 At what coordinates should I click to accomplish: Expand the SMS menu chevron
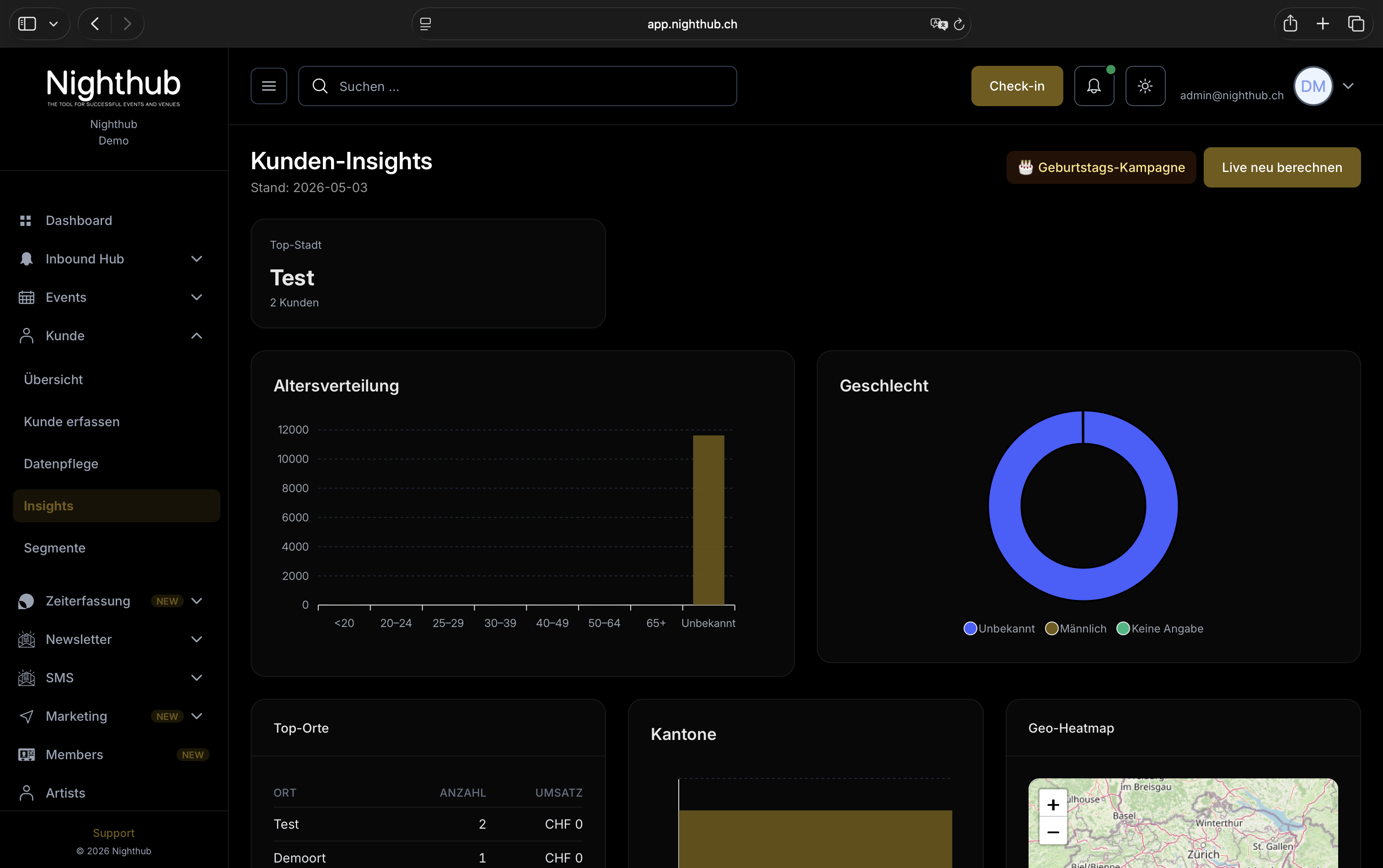click(x=196, y=678)
